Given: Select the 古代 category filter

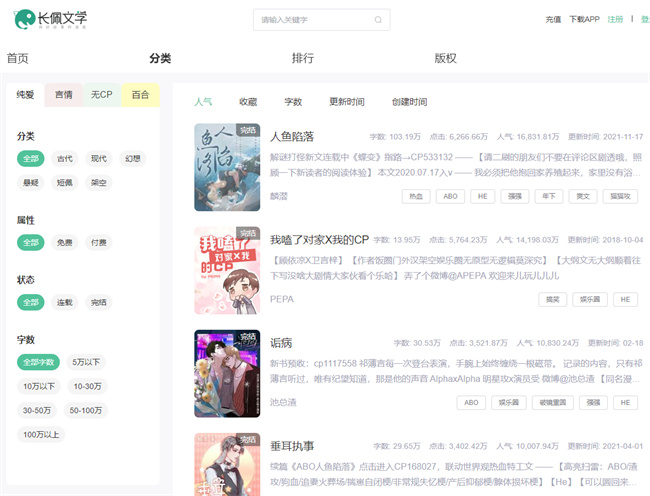Looking at the screenshot, I should pos(65,158).
